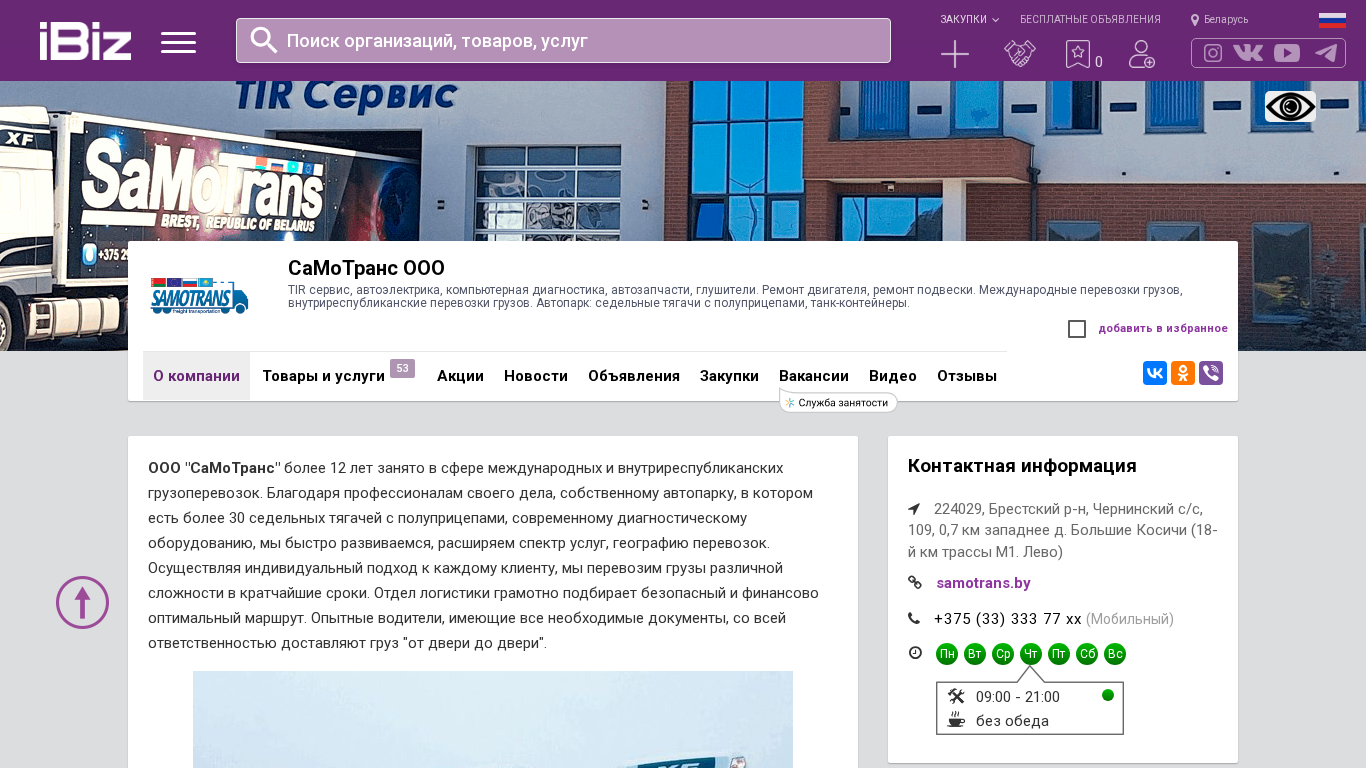Open iBiz Telegram channel
1366x768 pixels.
tap(1326, 53)
